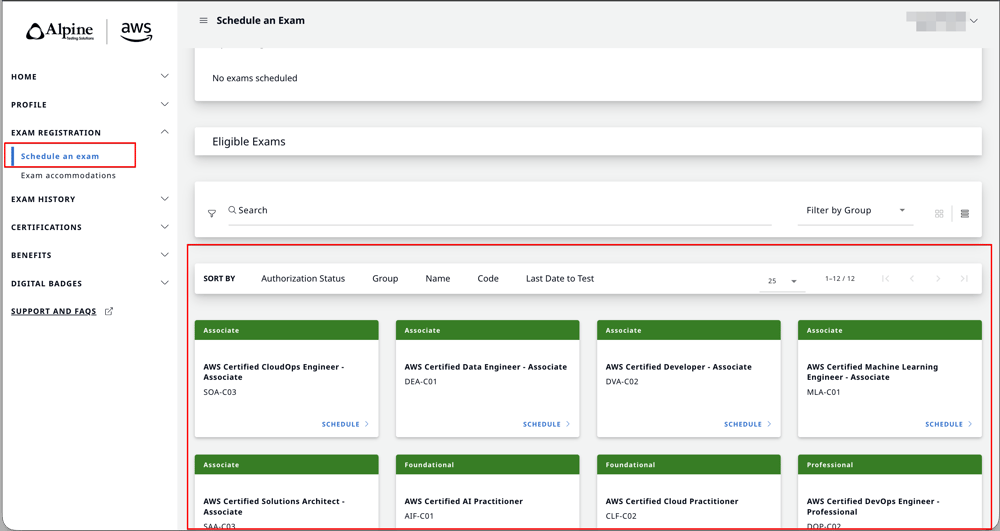Click the search magnifier icon

[233, 210]
